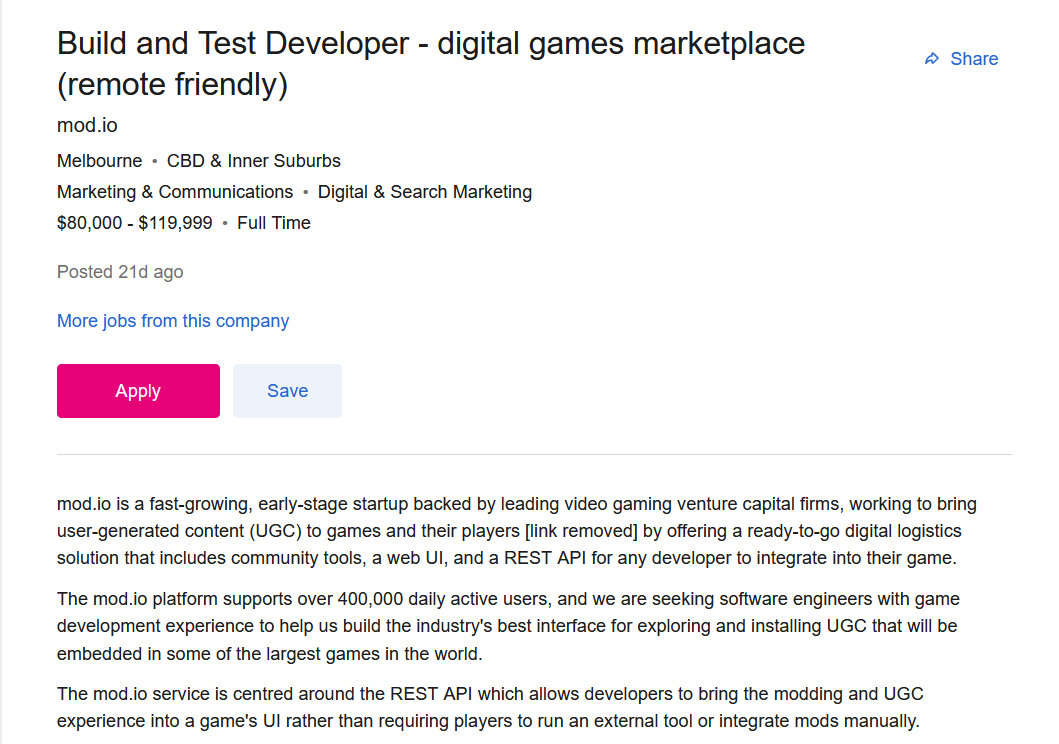Click the blue Share label
This screenshot has height=744, width=1059.
point(973,58)
